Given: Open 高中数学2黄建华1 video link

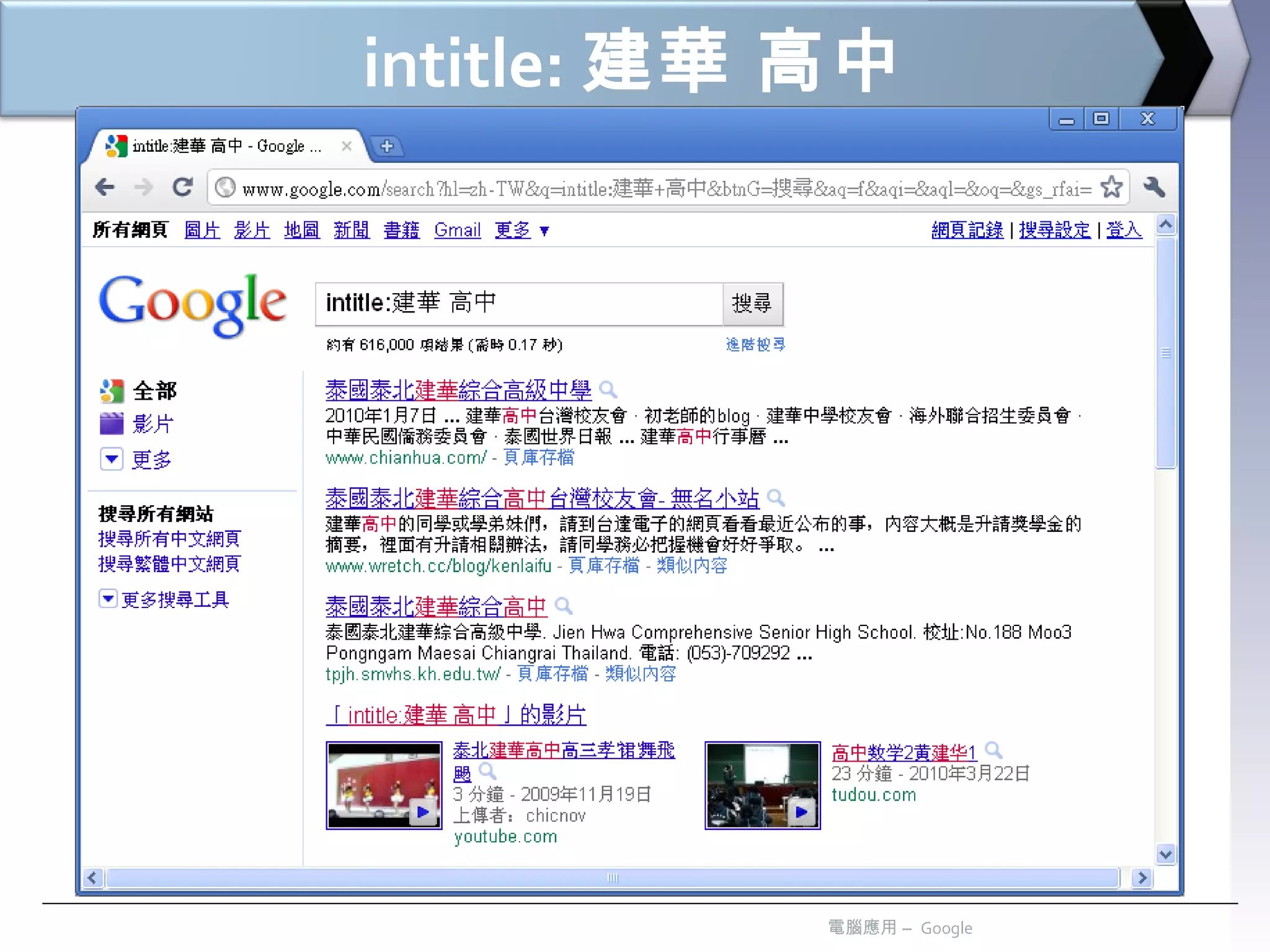Looking at the screenshot, I should pos(904,752).
